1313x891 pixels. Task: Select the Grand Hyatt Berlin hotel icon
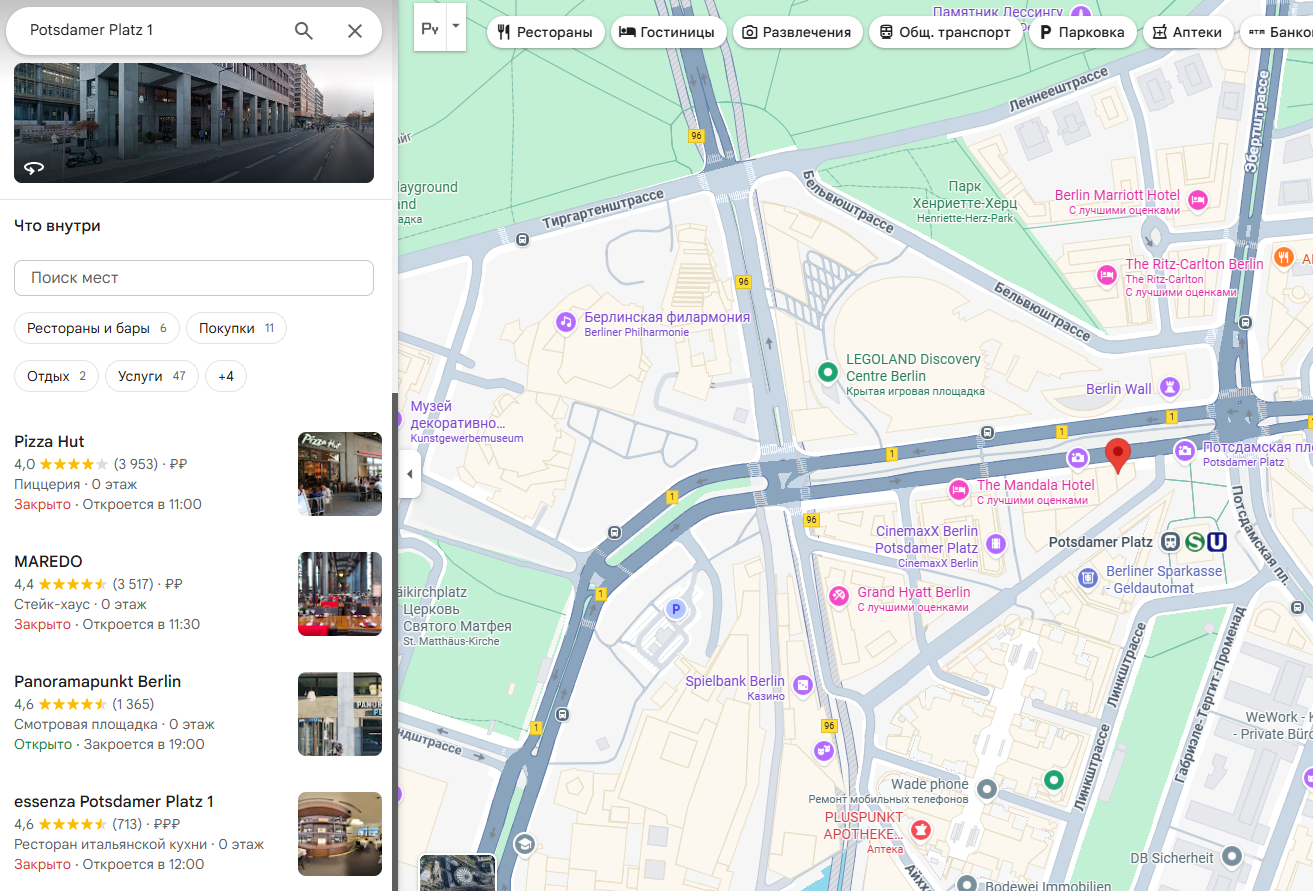click(838, 596)
